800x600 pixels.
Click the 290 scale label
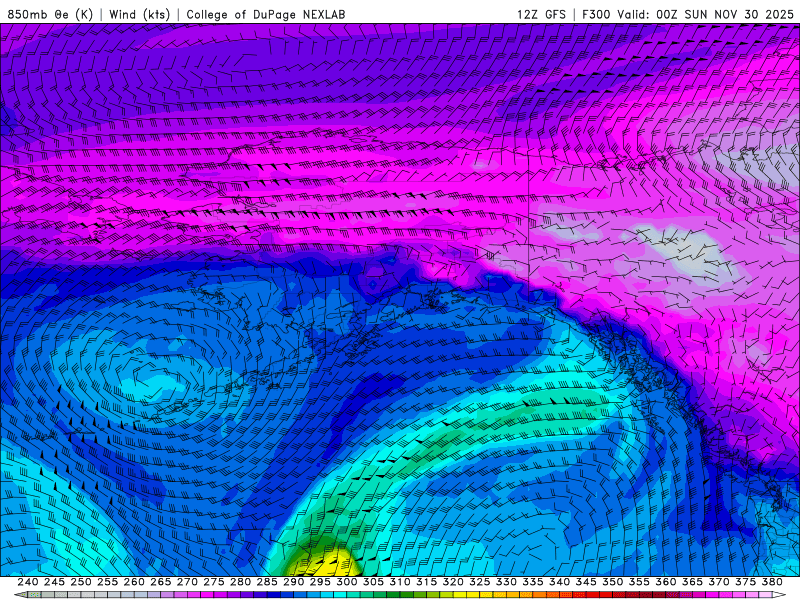click(293, 582)
